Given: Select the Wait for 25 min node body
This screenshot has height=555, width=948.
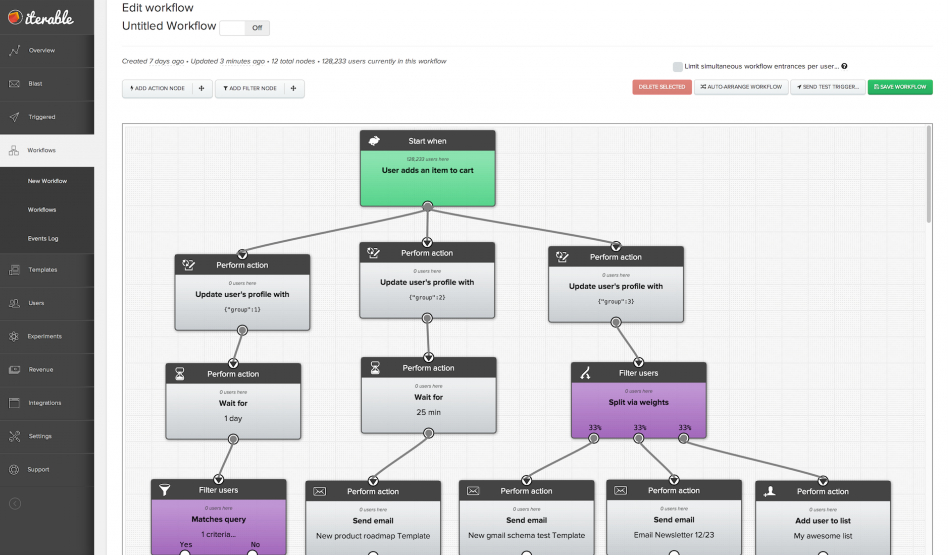Looking at the screenshot, I should tap(429, 405).
